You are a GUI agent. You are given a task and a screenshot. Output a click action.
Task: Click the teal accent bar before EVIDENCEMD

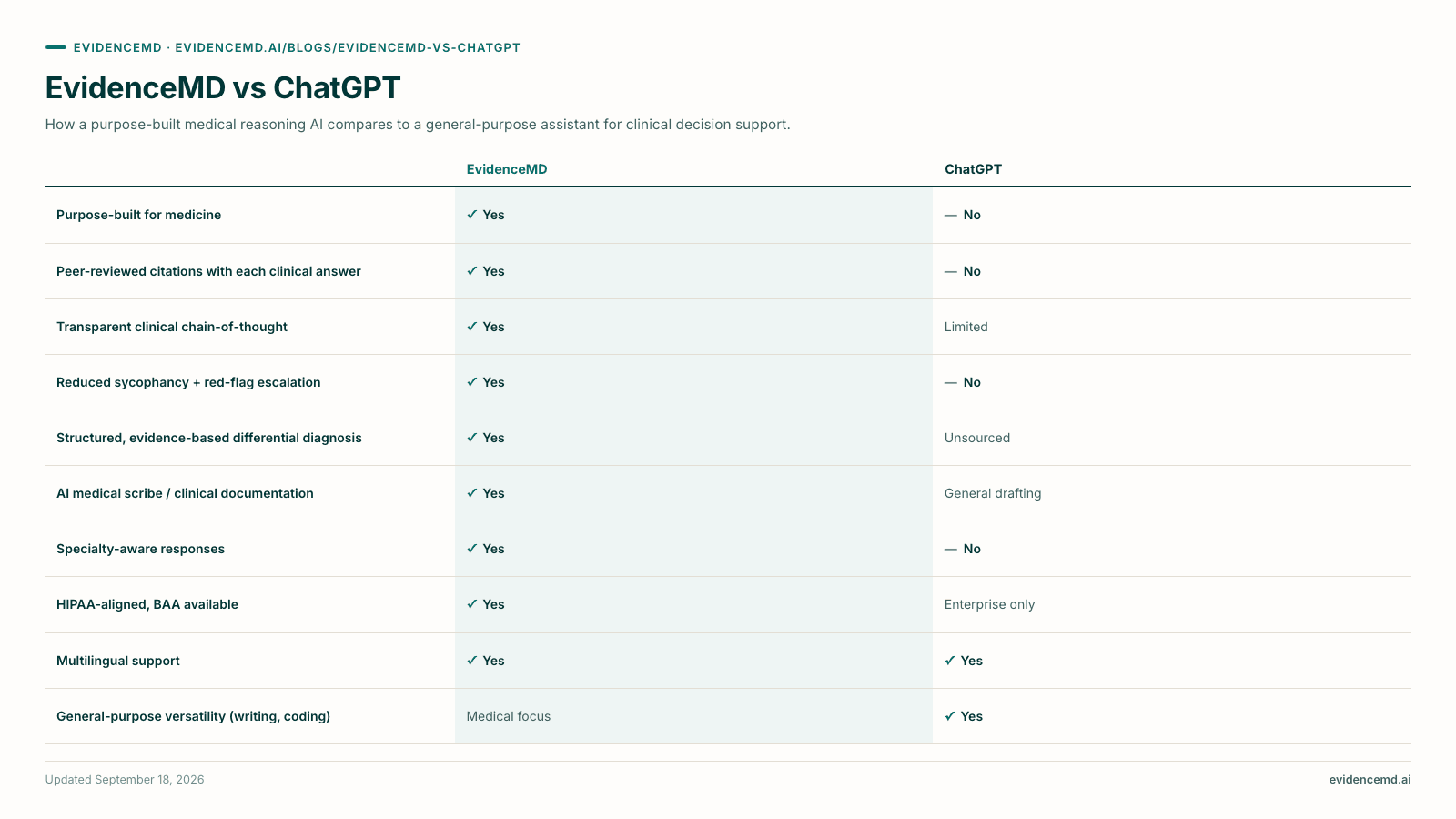(x=56, y=47)
